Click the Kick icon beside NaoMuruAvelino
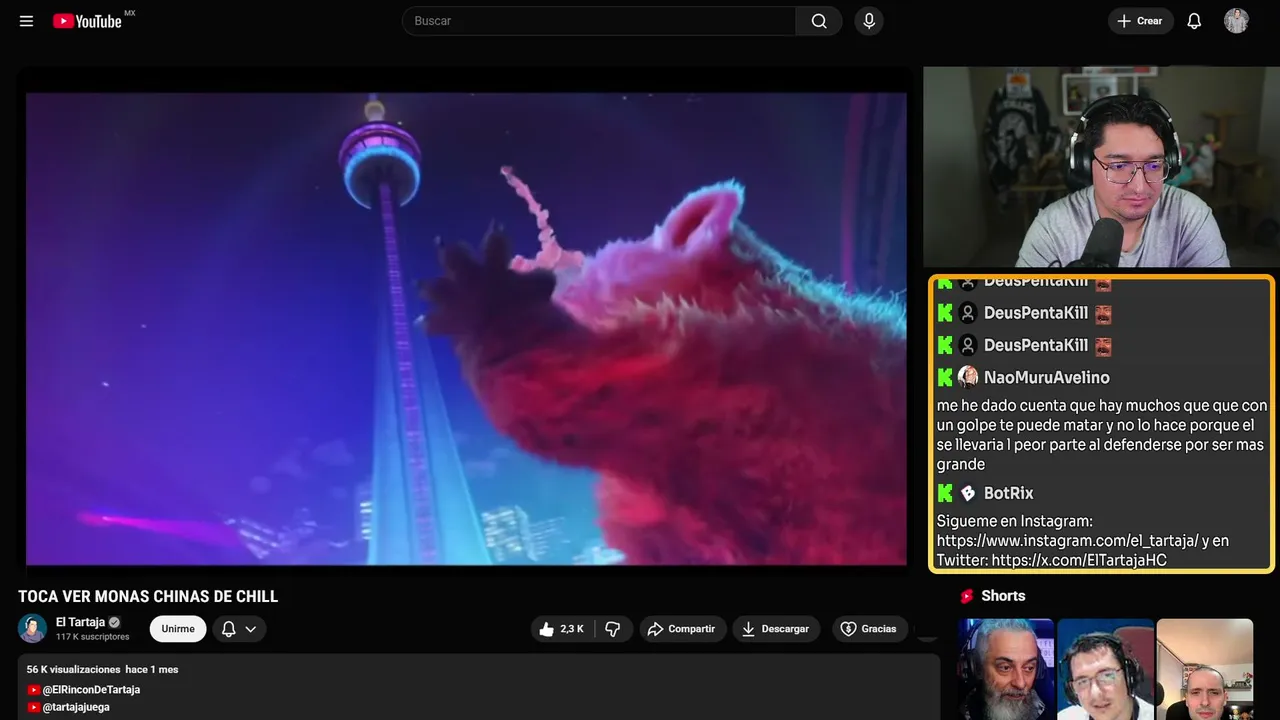The height and width of the screenshot is (720, 1280). coord(945,377)
